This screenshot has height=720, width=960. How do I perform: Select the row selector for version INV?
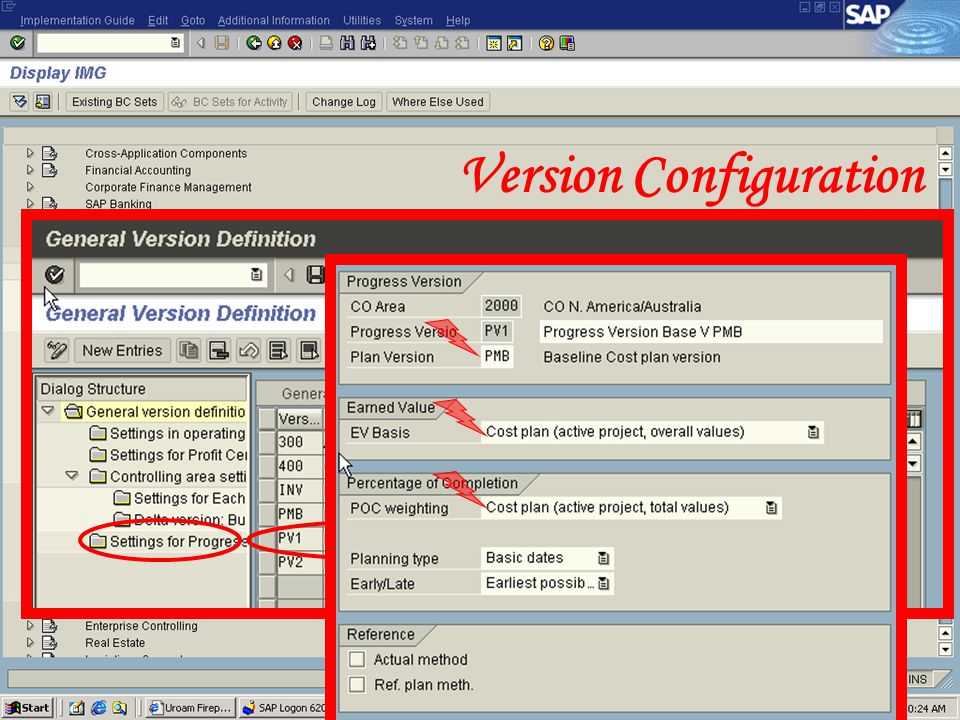click(x=267, y=490)
